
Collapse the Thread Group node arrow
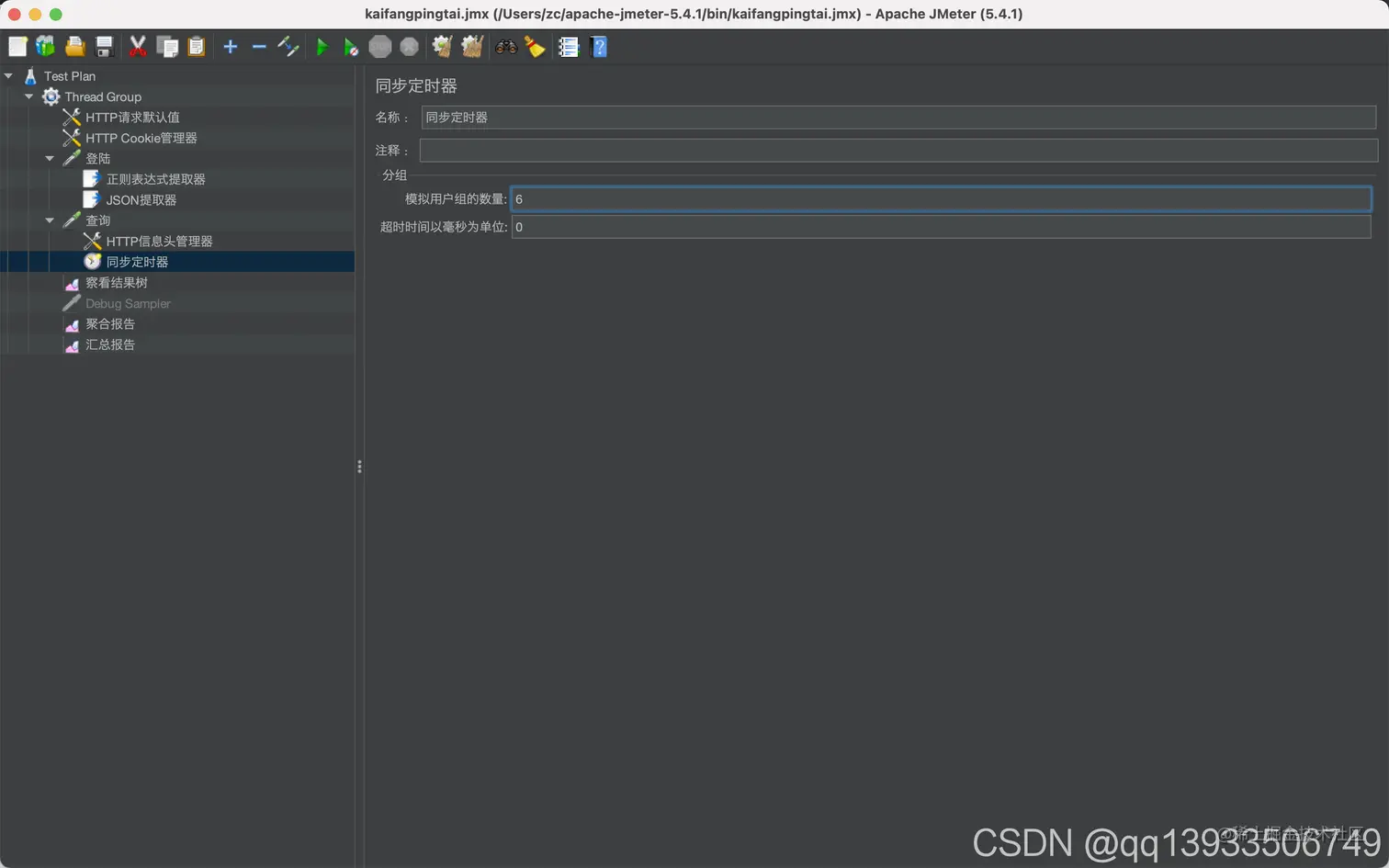28,96
